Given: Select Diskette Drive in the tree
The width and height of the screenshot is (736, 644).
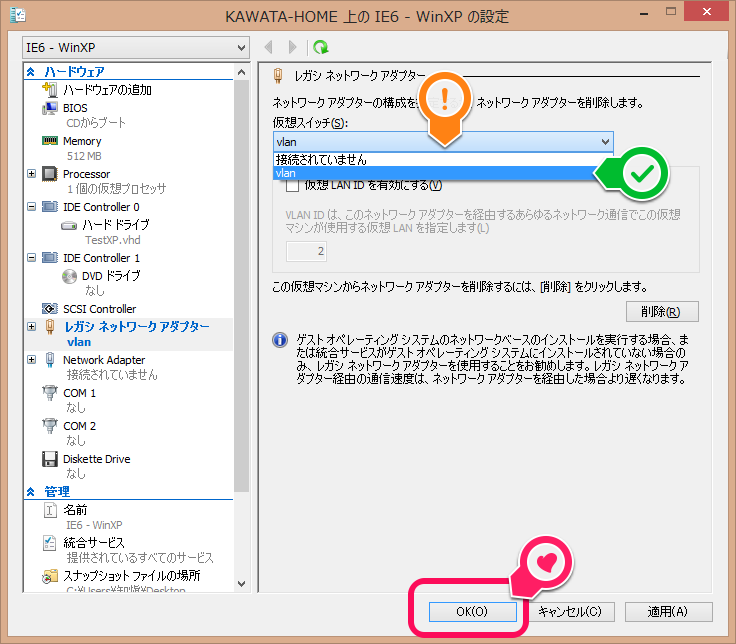Looking at the screenshot, I should [x=97, y=459].
